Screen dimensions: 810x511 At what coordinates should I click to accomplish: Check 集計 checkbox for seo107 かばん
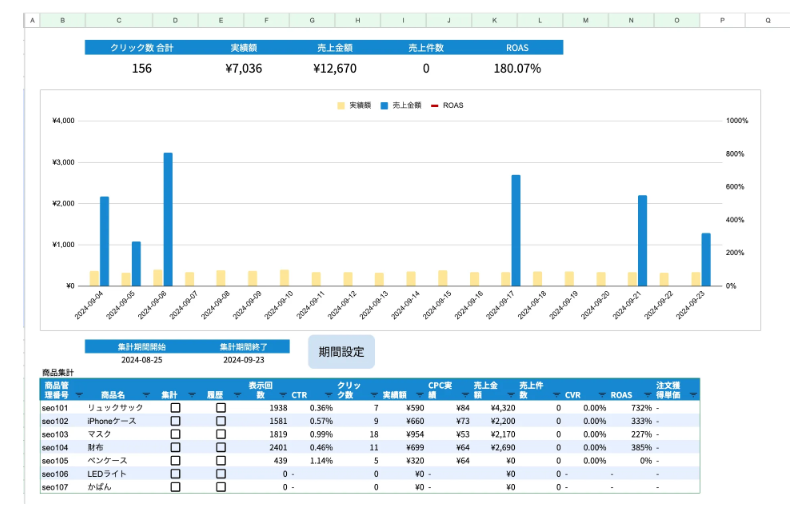click(x=176, y=487)
